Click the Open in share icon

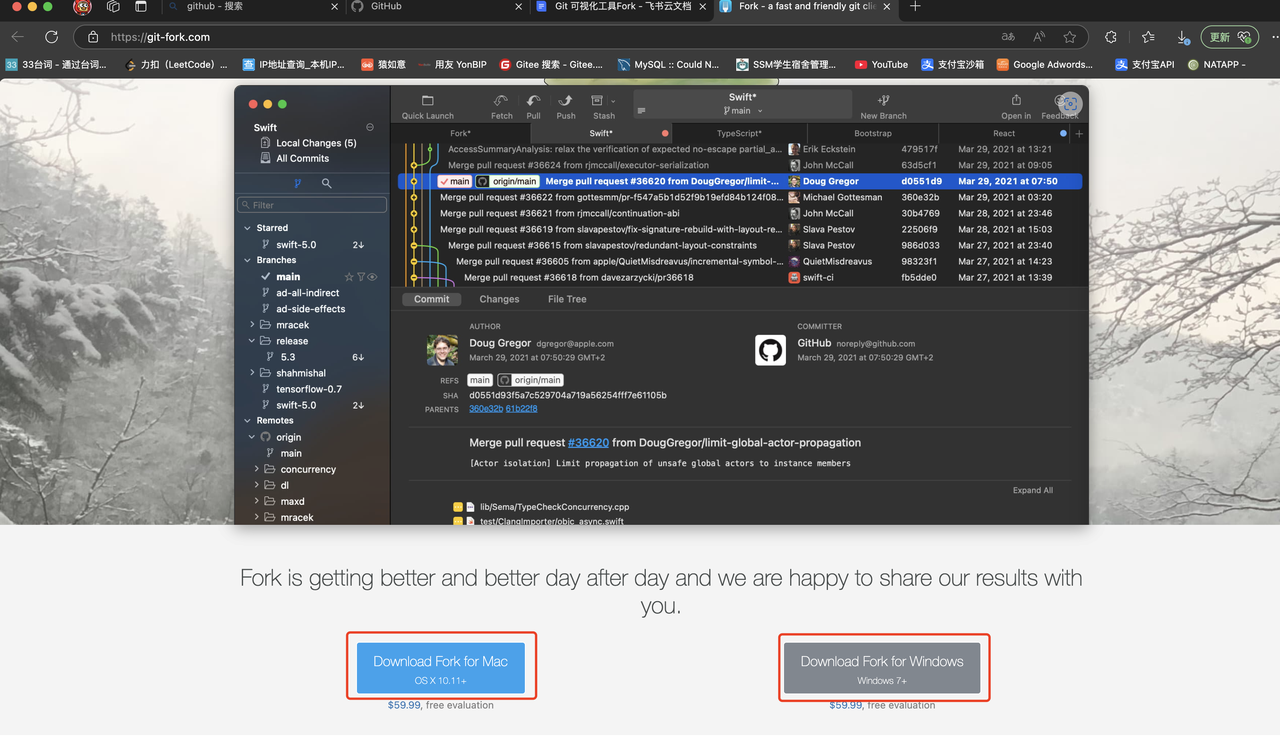1016,101
